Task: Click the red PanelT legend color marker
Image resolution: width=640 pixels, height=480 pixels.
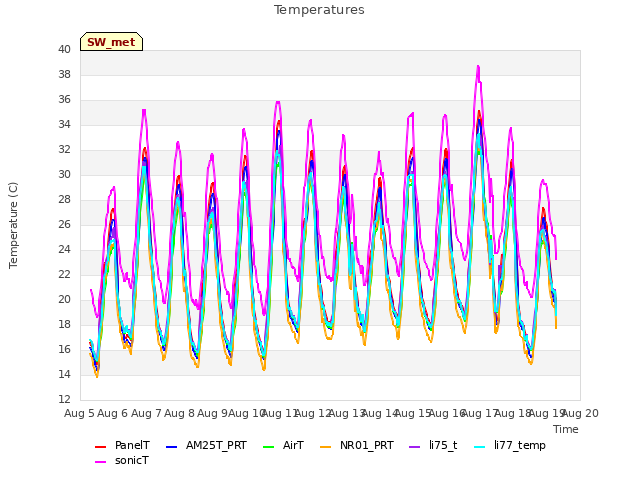Action: click(x=100, y=447)
